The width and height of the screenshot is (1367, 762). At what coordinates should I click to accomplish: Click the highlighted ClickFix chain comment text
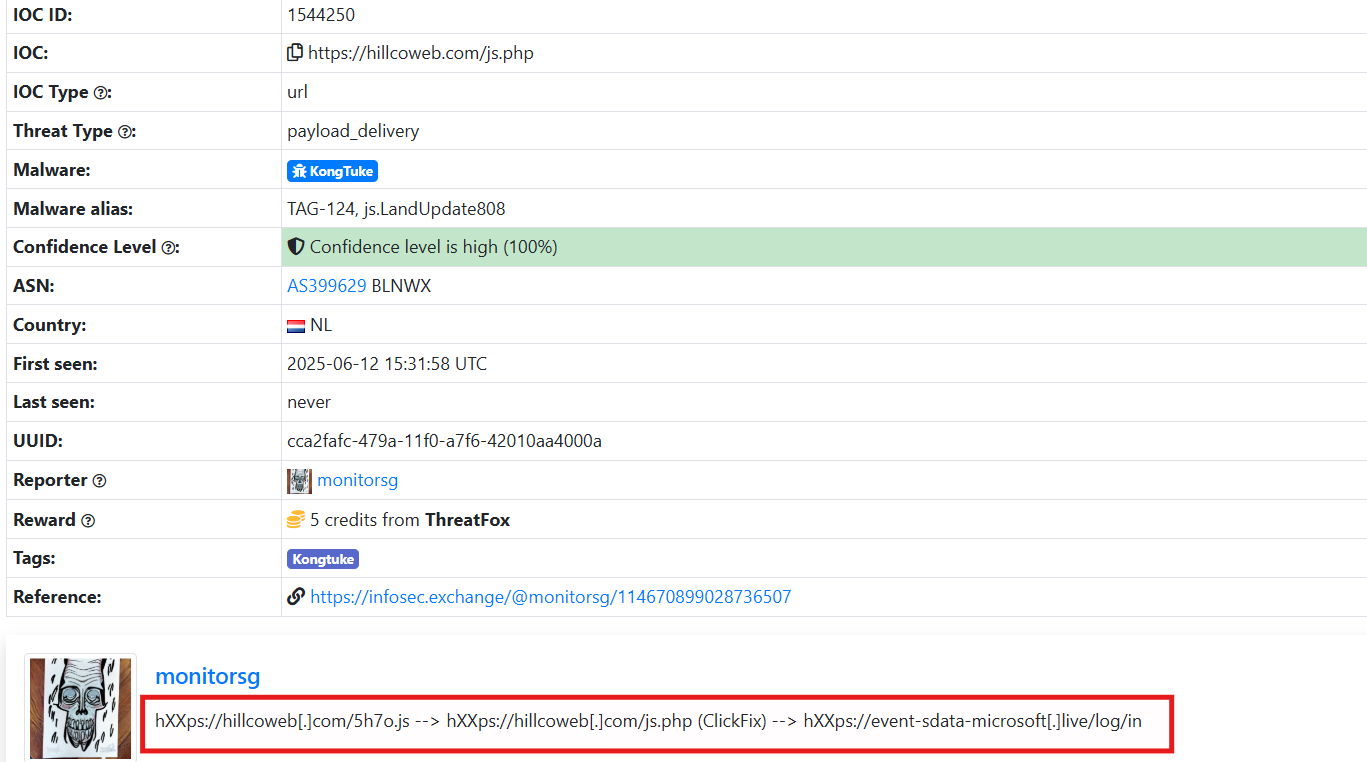tap(648, 721)
